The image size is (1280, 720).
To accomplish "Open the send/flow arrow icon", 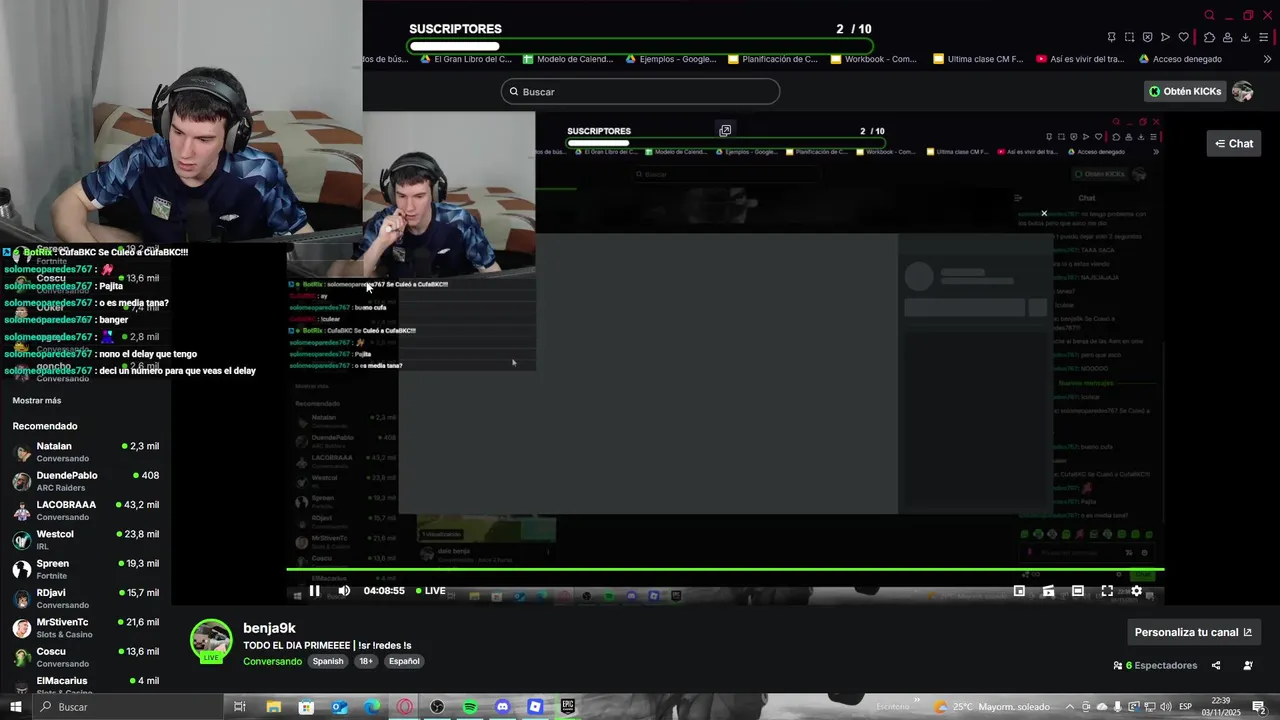I will click(1165, 37).
